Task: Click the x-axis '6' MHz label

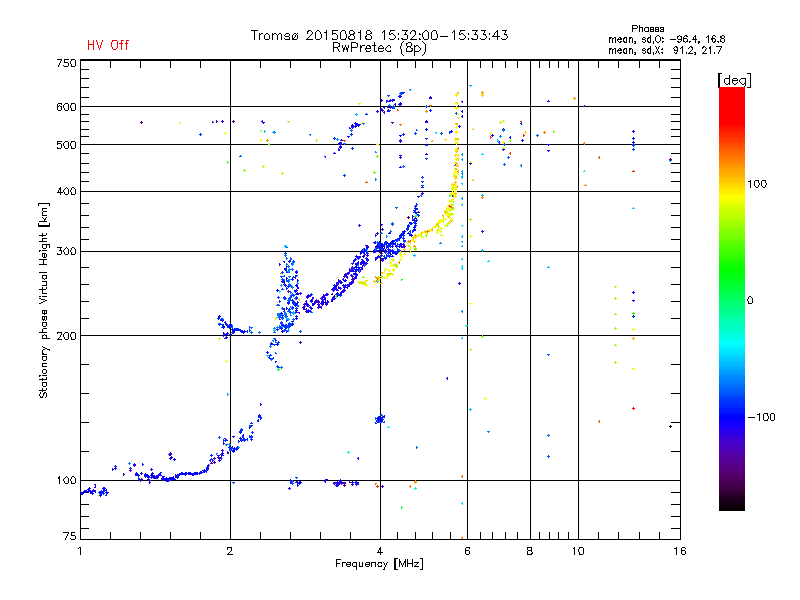Action: click(467, 551)
